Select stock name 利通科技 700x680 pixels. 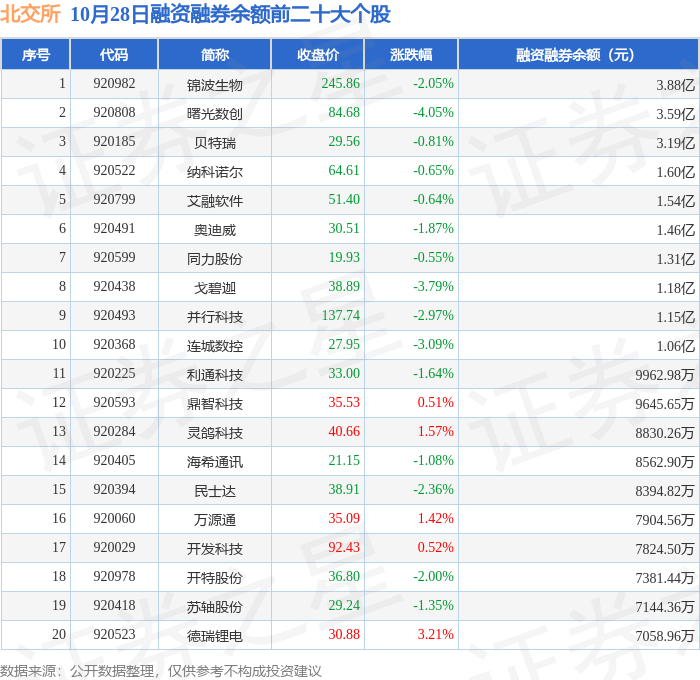(x=215, y=375)
